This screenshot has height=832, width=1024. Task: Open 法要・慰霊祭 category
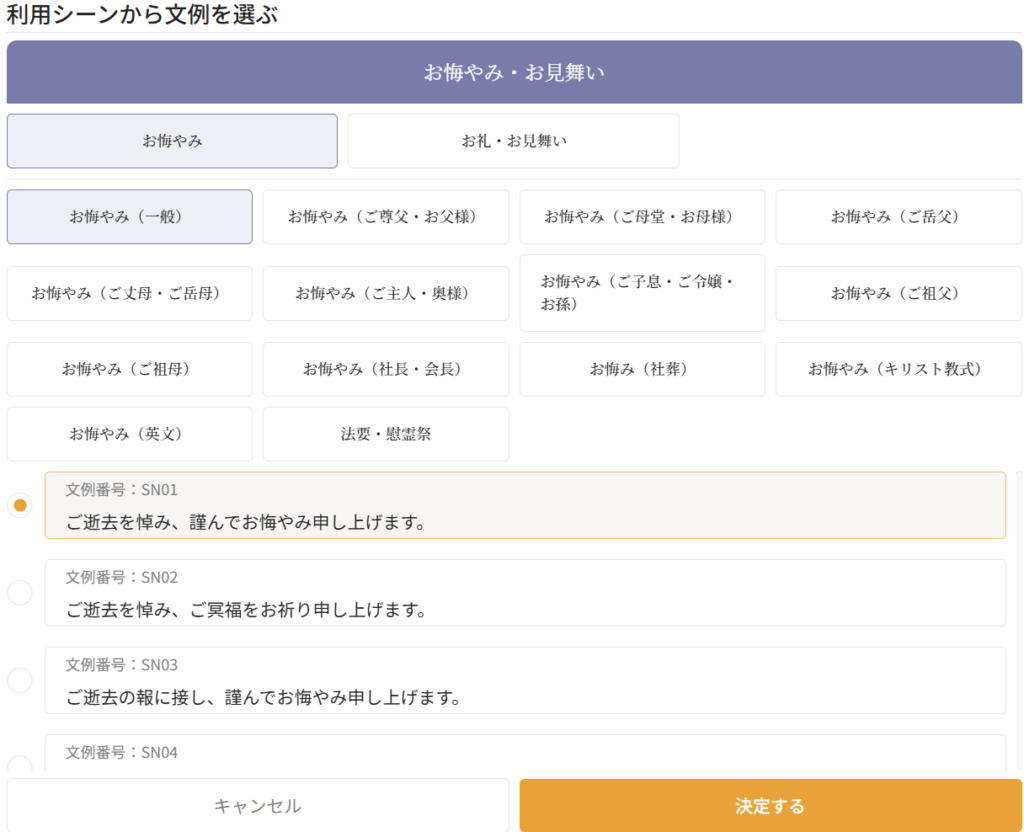pyautogui.click(x=385, y=435)
